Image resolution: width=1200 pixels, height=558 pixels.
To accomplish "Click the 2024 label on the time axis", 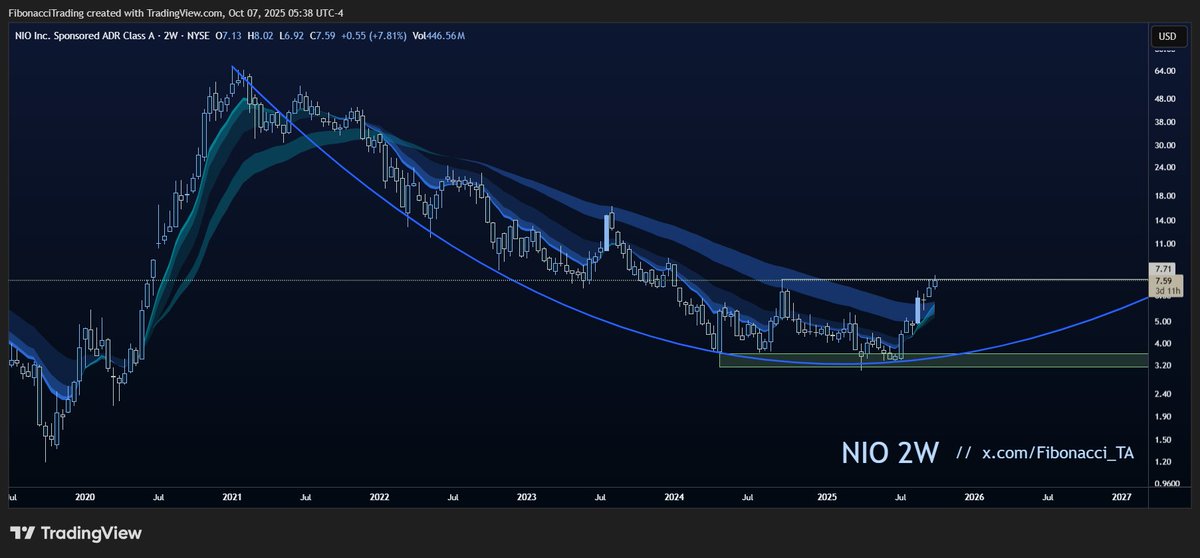I will (x=674, y=496).
